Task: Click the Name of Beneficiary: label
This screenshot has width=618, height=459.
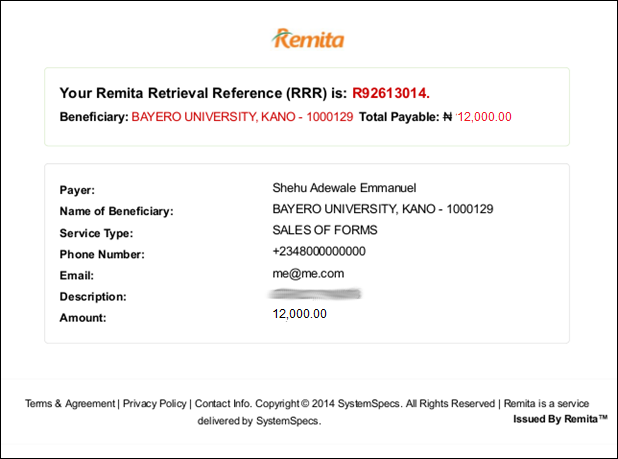Action: 117,212
